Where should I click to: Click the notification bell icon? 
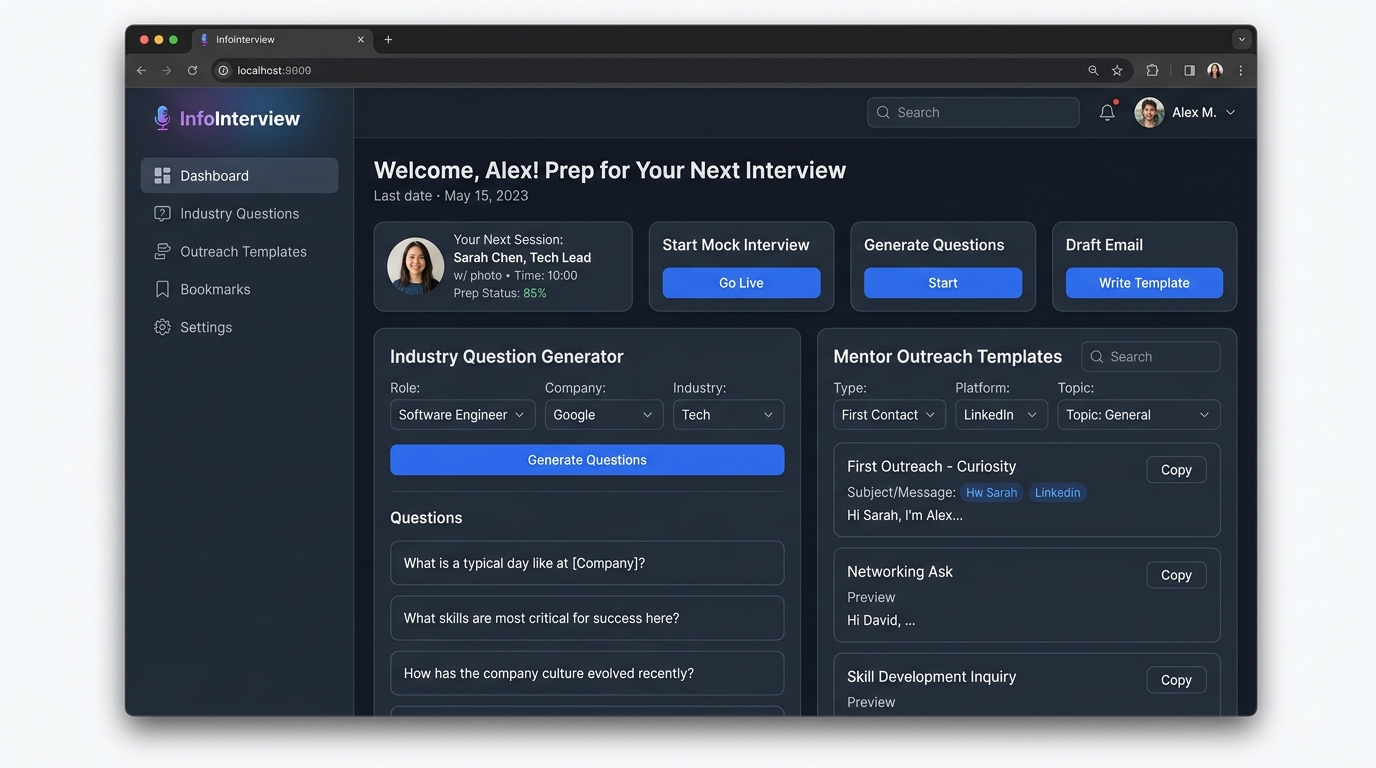pos(1107,112)
